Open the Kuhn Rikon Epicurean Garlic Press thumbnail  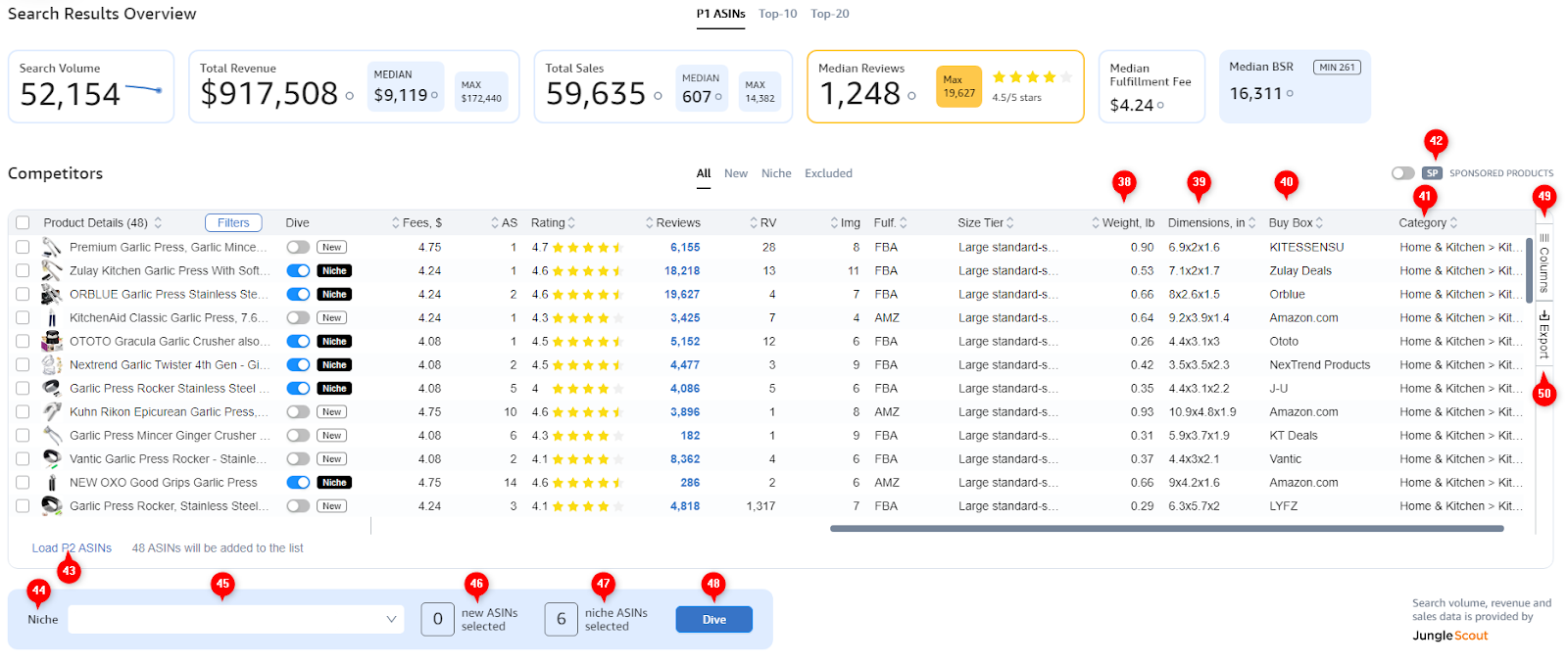click(x=52, y=411)
